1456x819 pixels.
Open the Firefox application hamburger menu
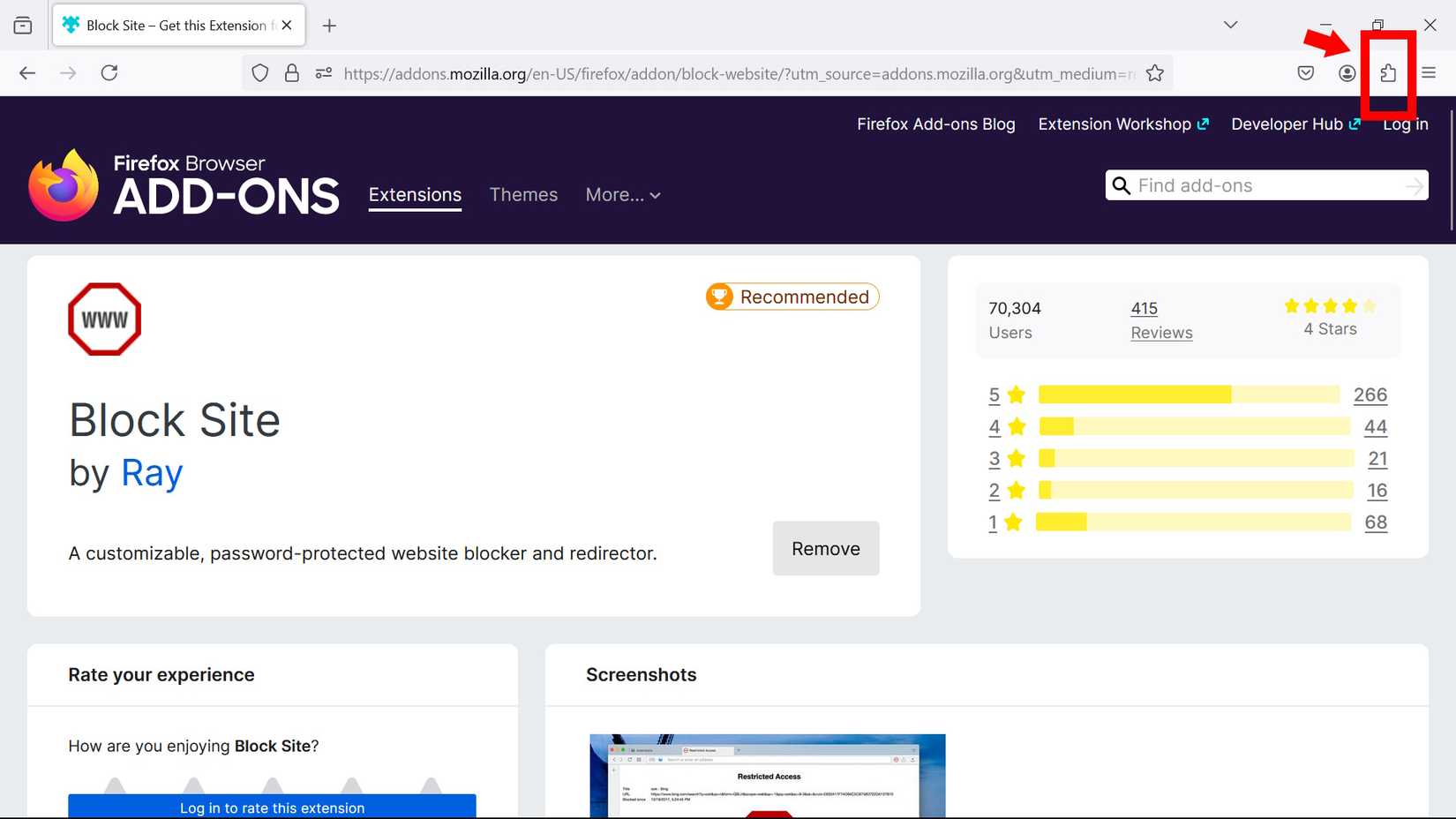pyautogui.click(x=1429, y=73)
